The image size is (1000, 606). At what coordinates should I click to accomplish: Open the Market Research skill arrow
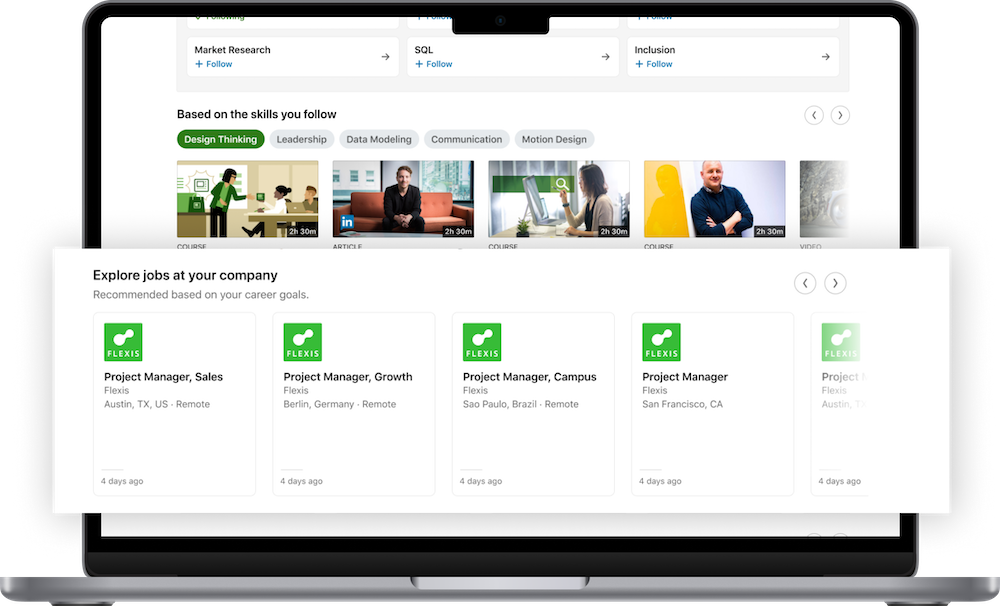[x=385, y=57]
